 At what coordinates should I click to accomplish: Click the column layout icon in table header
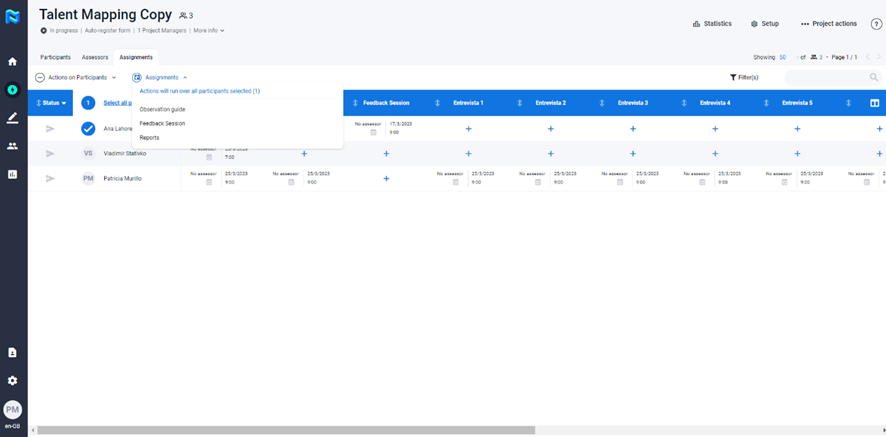[874, 103]
